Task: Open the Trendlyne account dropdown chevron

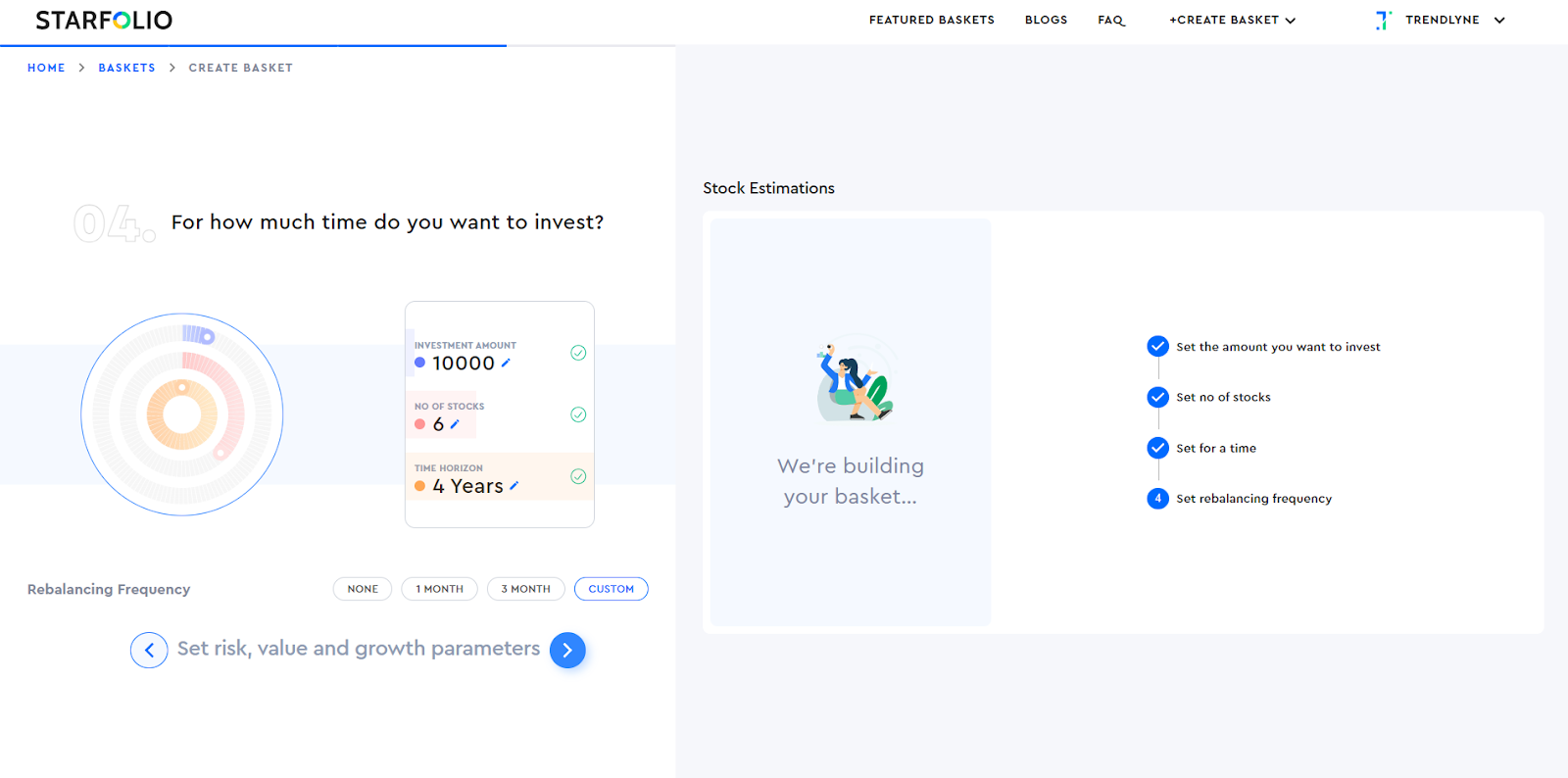Action: coord(1499,20)
